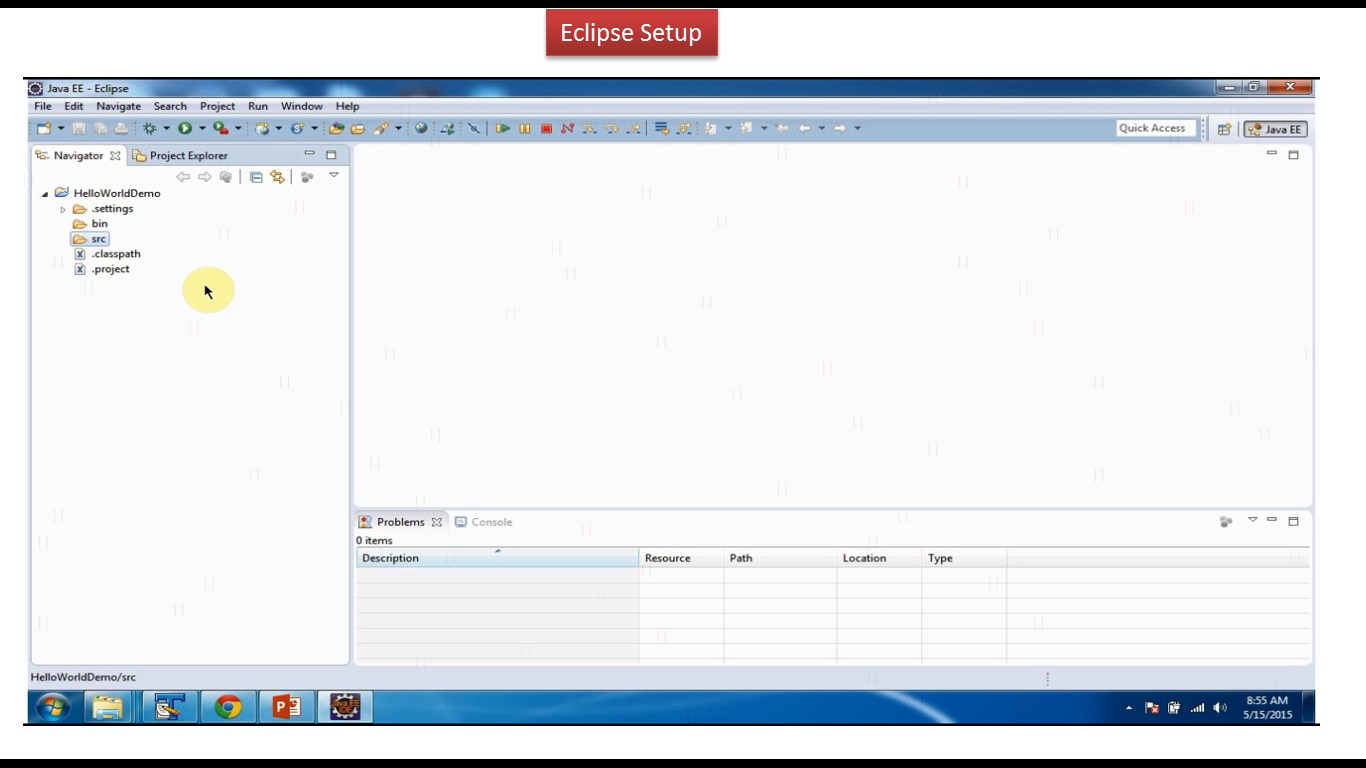Click the Back navigation arrow in main toolbar
This screenshot has width=1366, height=768.
coord(804,128)
